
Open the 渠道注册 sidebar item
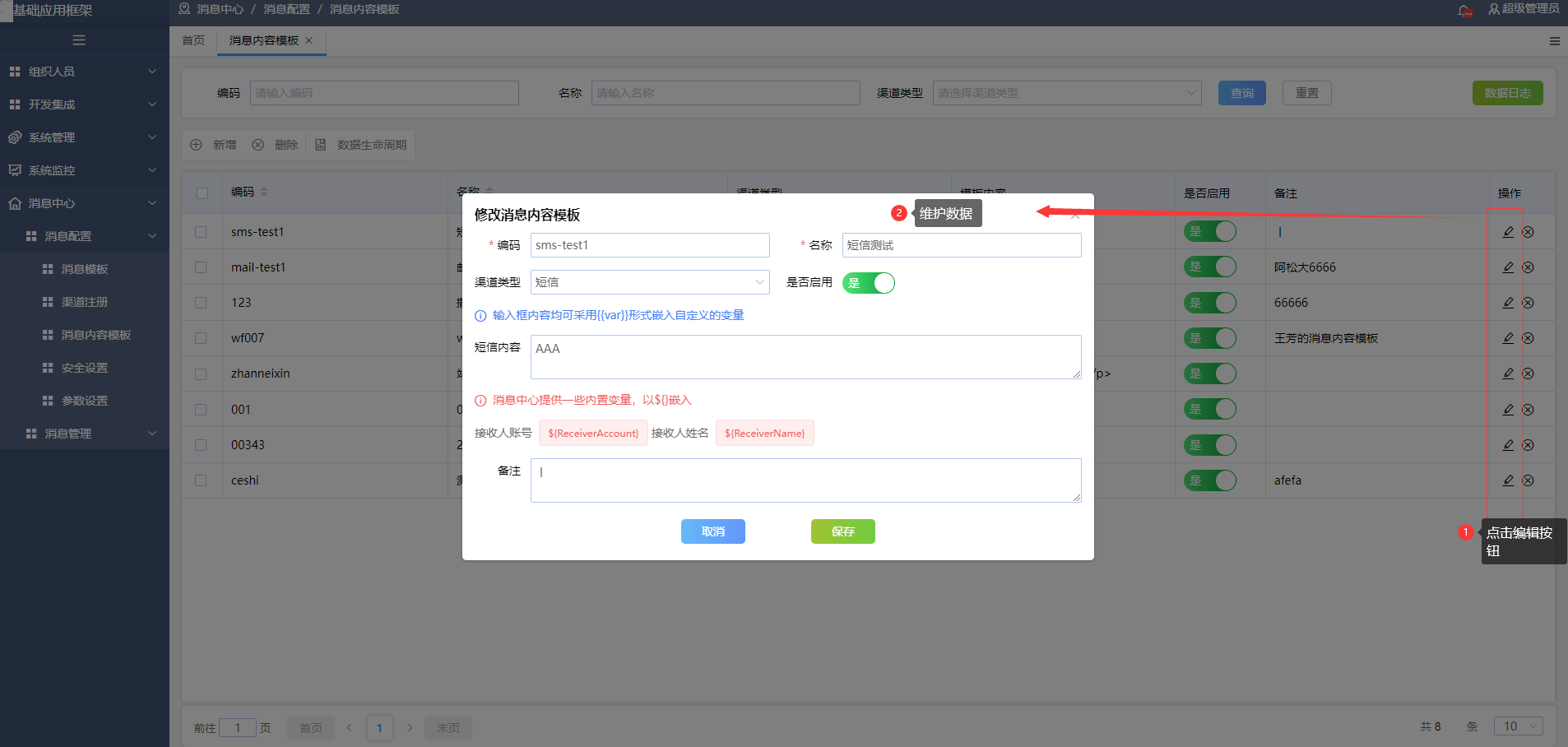coord(85,302)
